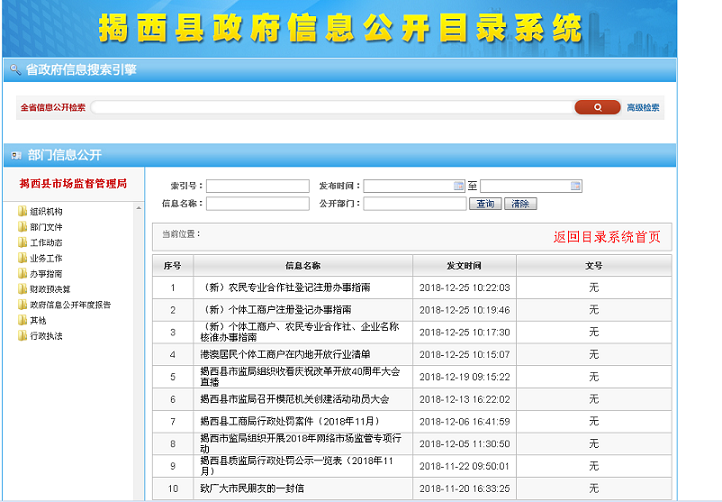Click 返回目录系统首页 link
Viewport: 722px width, 502px height.
pyautogui.click(x=607, y=237)
